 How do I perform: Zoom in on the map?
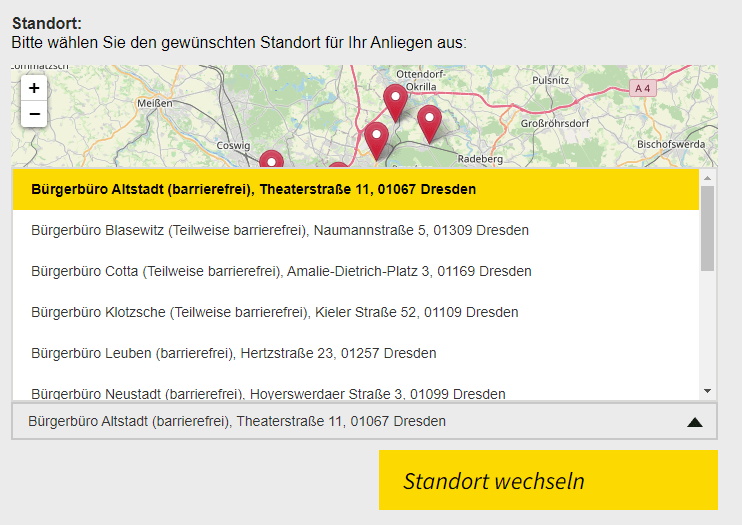[x=34, y=88]
